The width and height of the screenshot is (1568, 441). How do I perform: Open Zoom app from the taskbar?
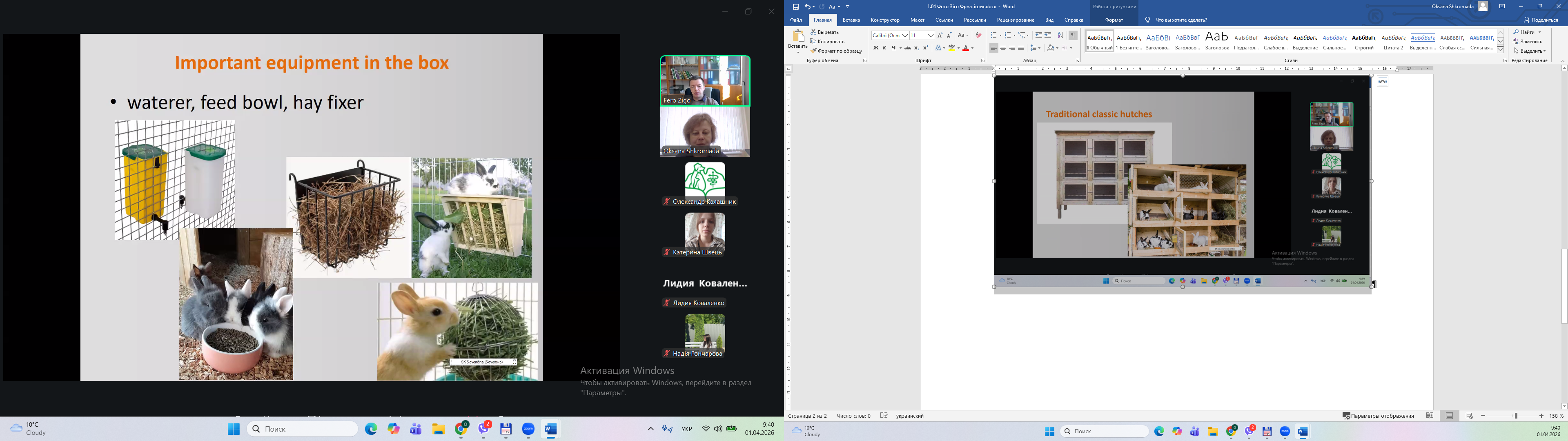coord(528,430)
